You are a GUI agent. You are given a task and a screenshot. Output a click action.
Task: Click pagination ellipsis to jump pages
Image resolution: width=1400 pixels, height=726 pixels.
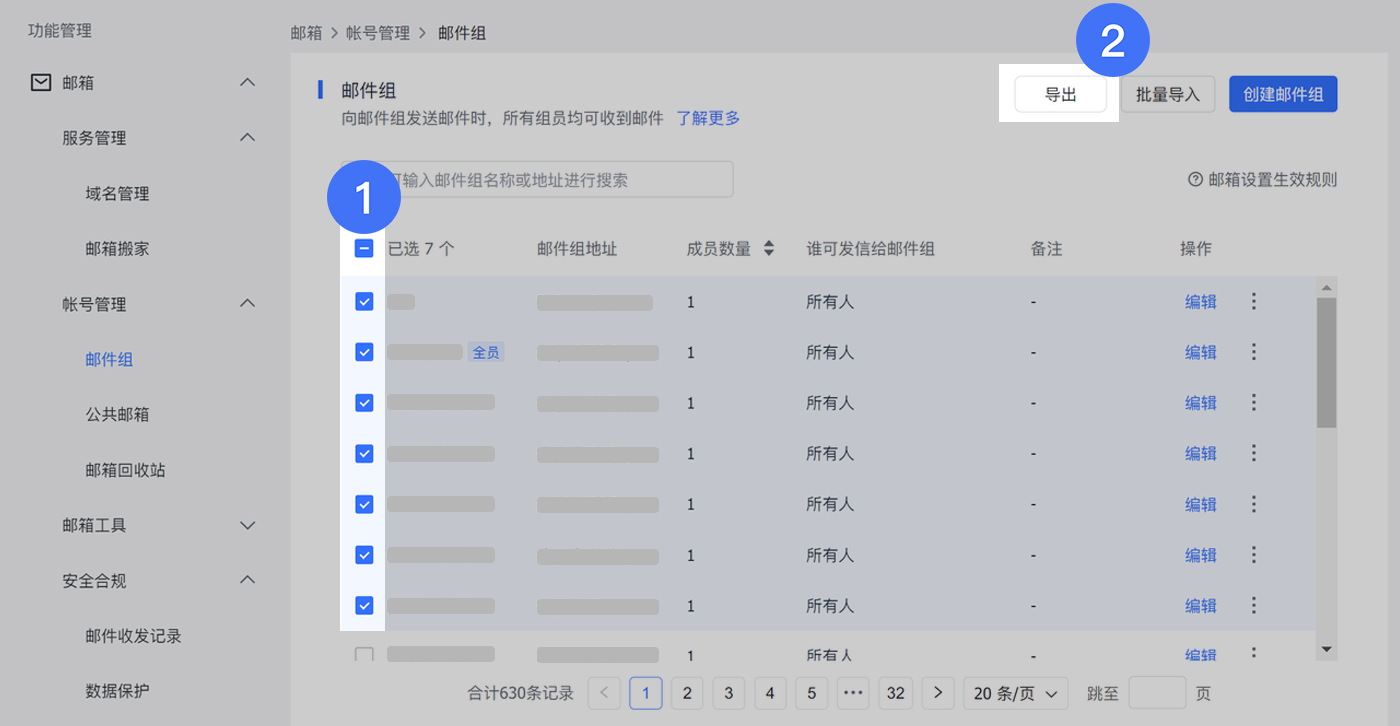853,693
